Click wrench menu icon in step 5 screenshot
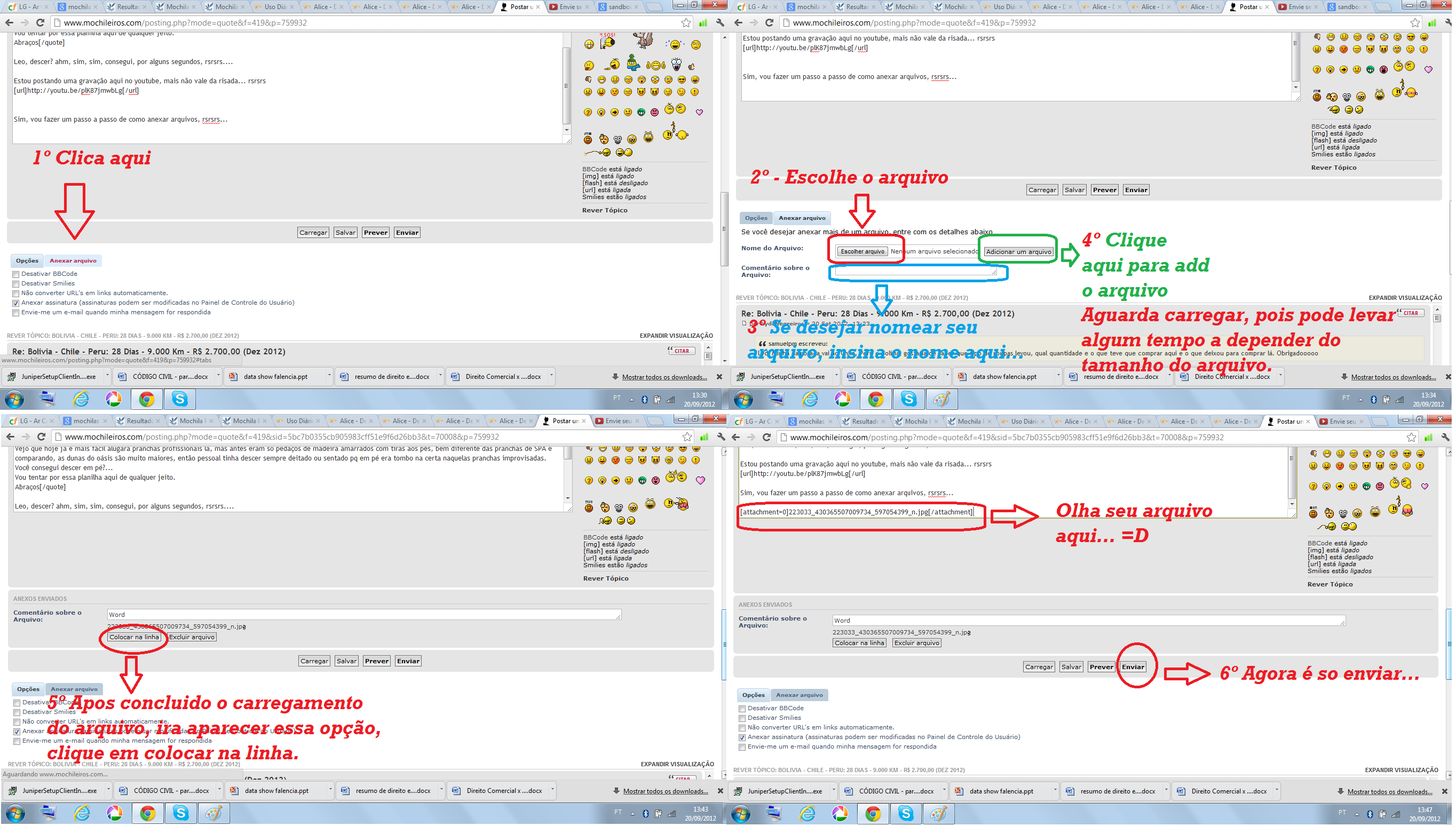This screenshot has height=826, width=1456. (721, 437)
